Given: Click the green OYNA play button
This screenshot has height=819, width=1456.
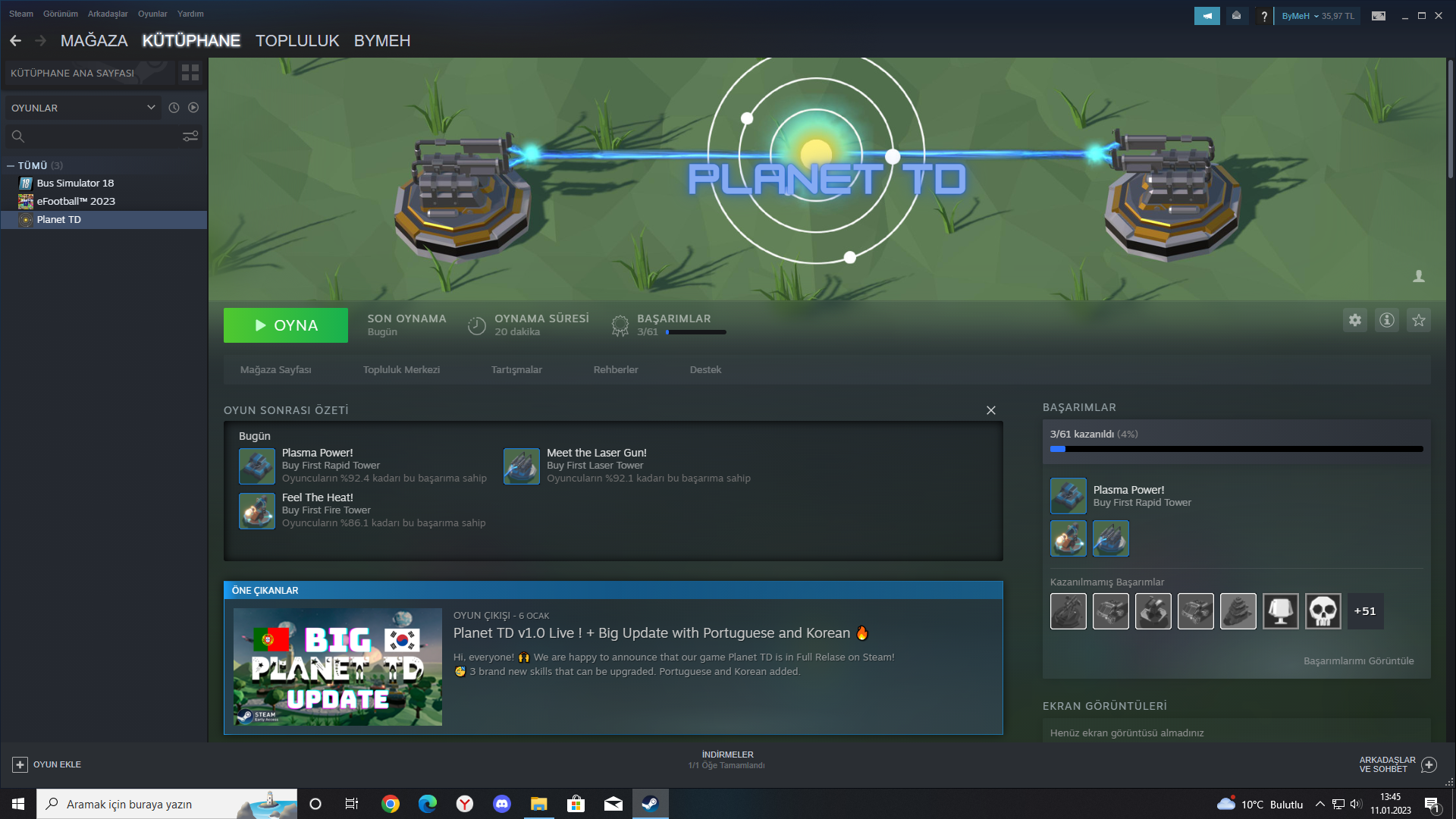Looking at the screenshot, I should [286, 325].
